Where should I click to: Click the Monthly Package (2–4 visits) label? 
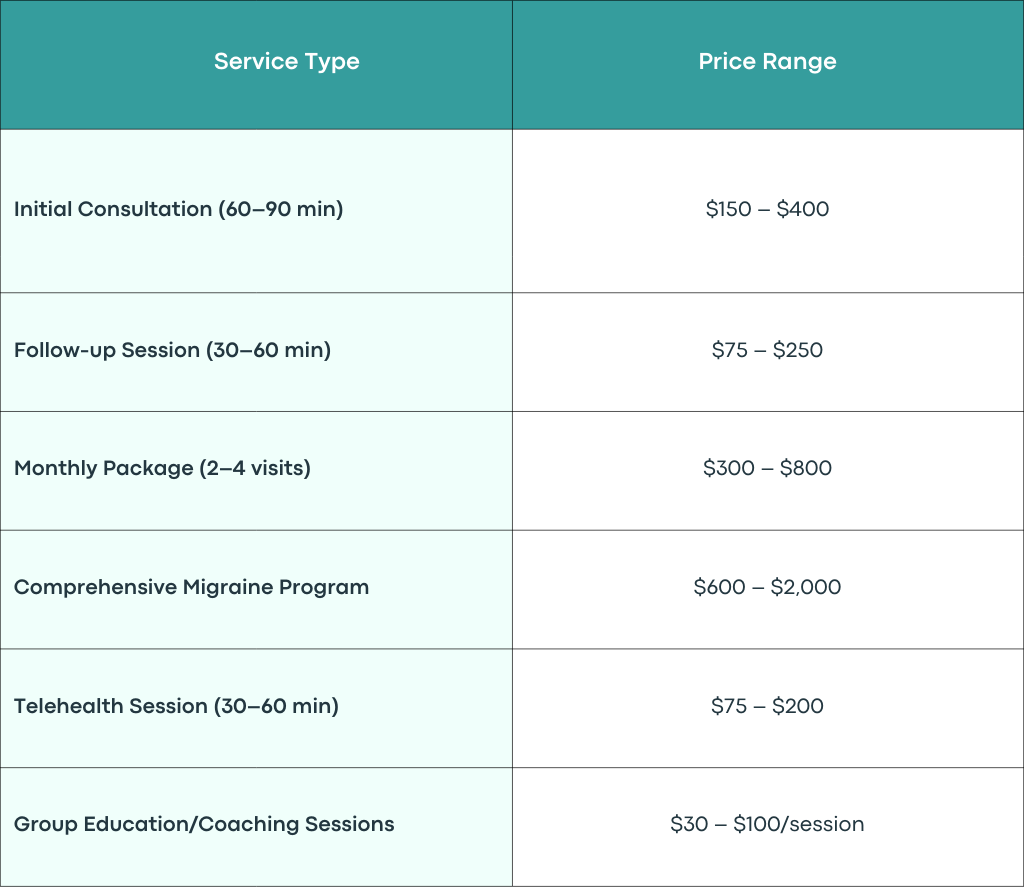(x=162, y=468)
